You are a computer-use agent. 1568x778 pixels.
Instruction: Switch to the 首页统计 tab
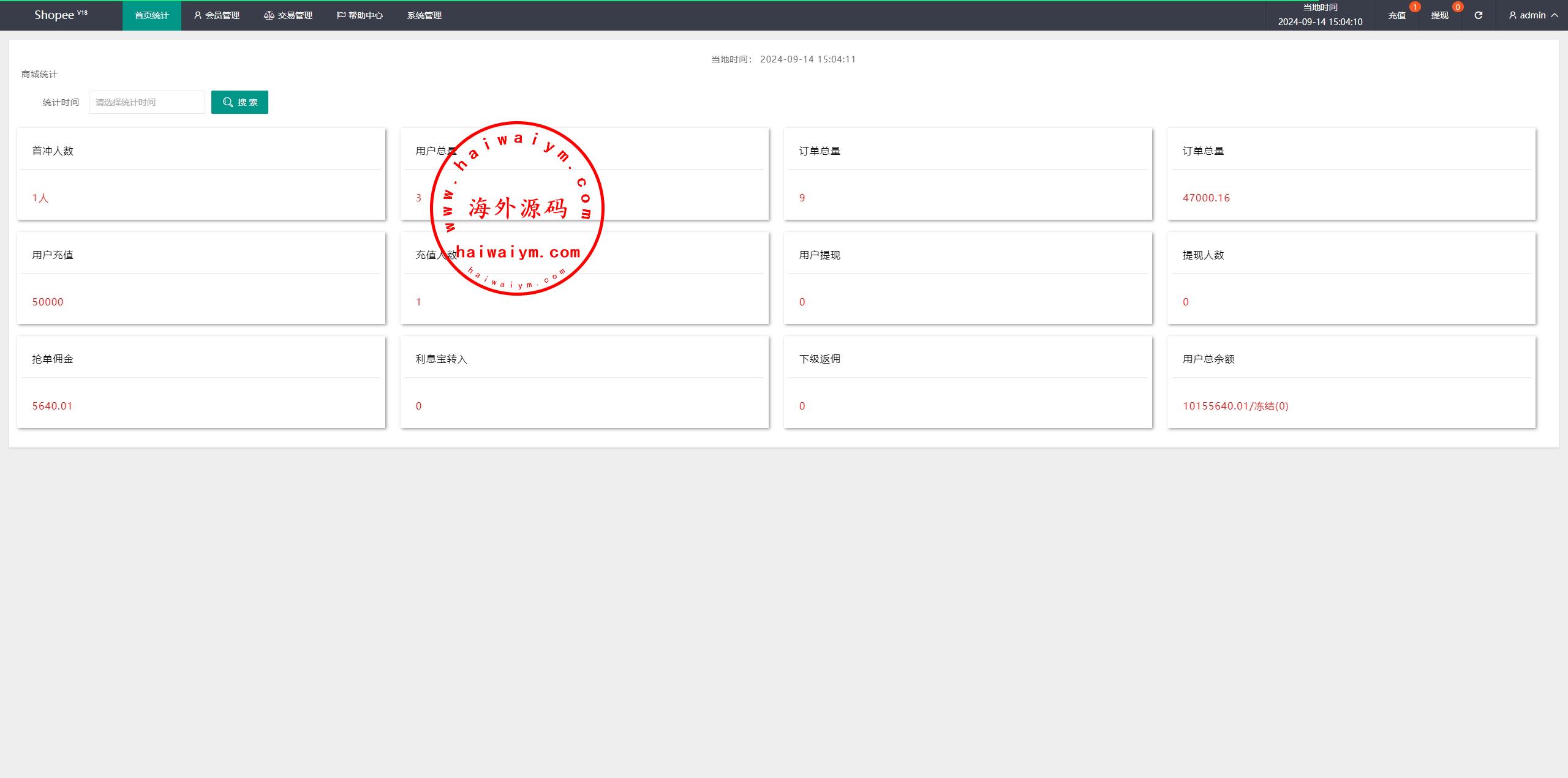151,15
